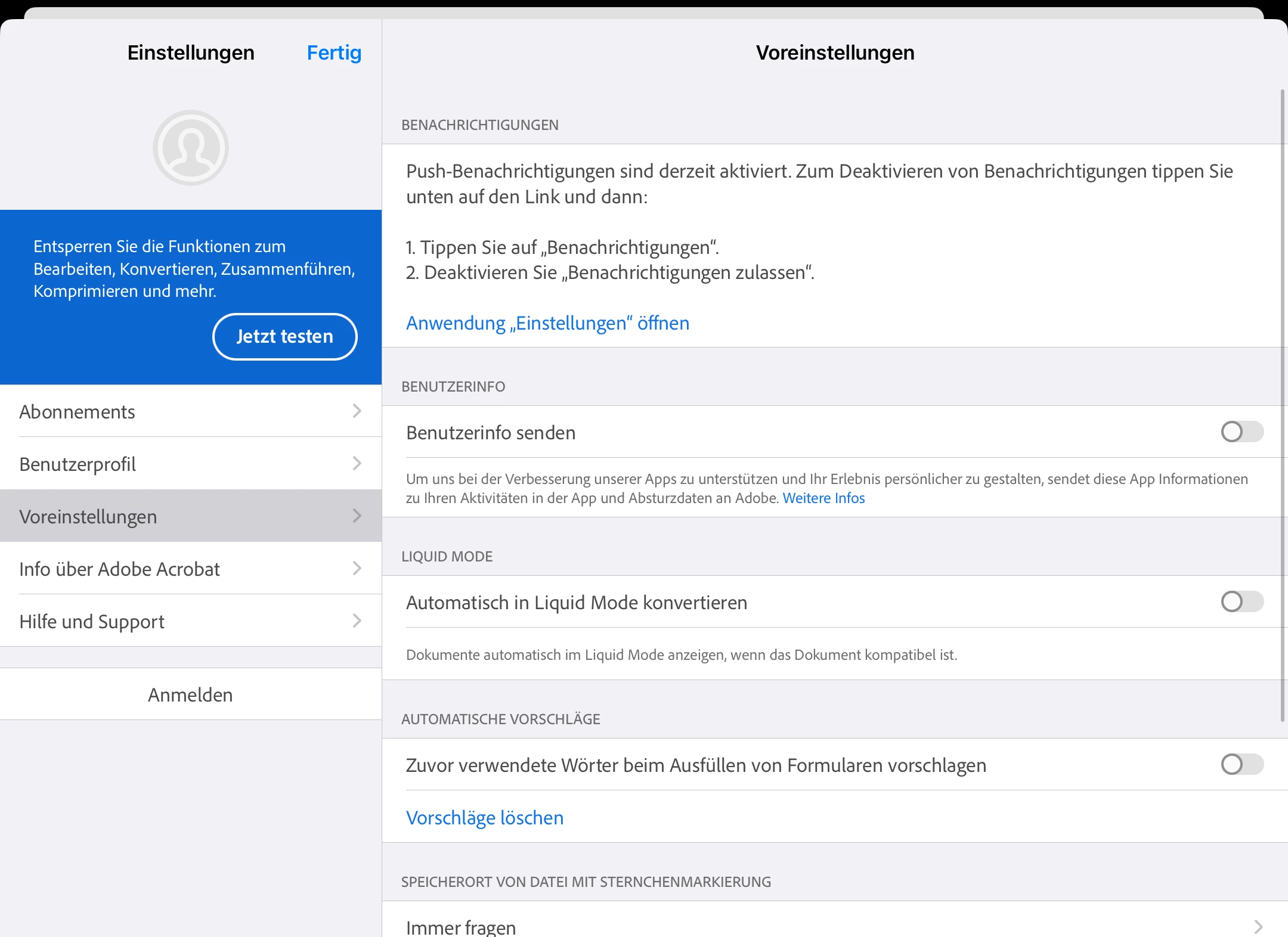
Task: Click the Voreinstellungen row chevron
Action: [x=357, y=516]
